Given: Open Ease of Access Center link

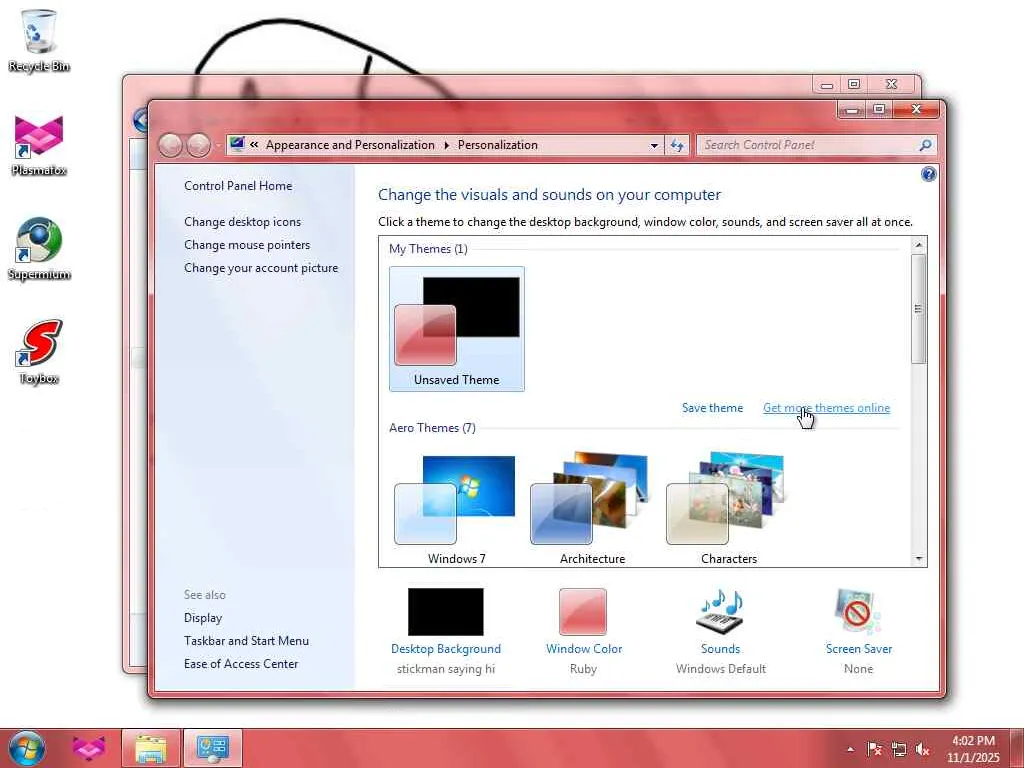Looking at the screenshot, I should pos(241,664).
